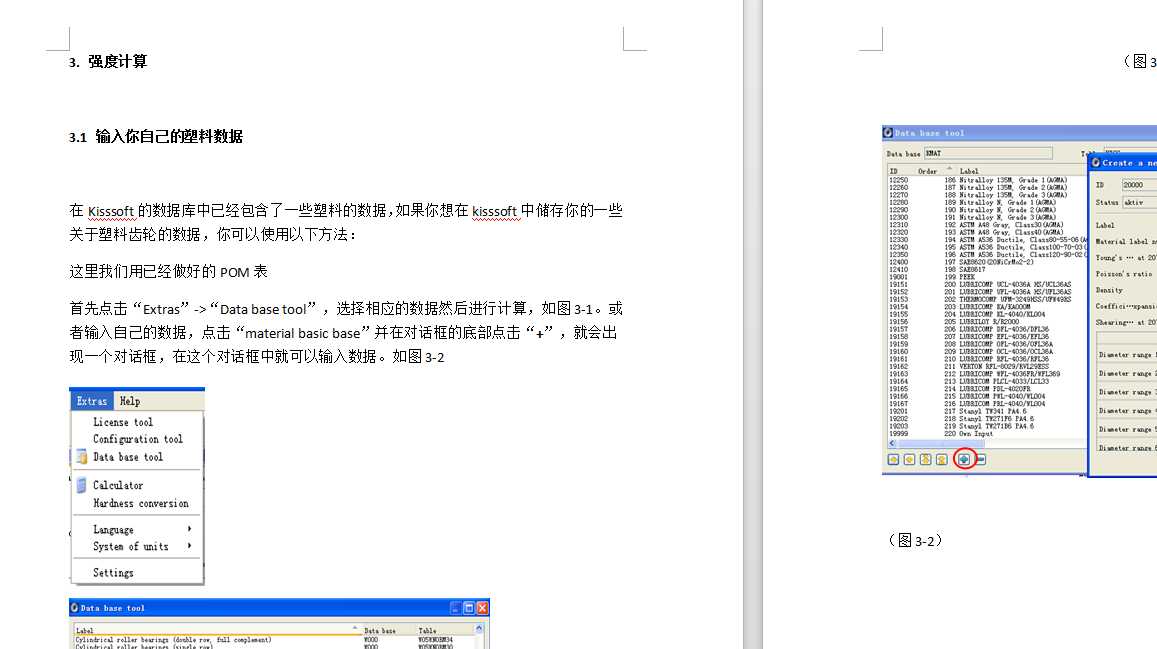The width and height of the screenshot is (1157, 649).
Task: Expand the System of units submenu
Action: [138, 546]
